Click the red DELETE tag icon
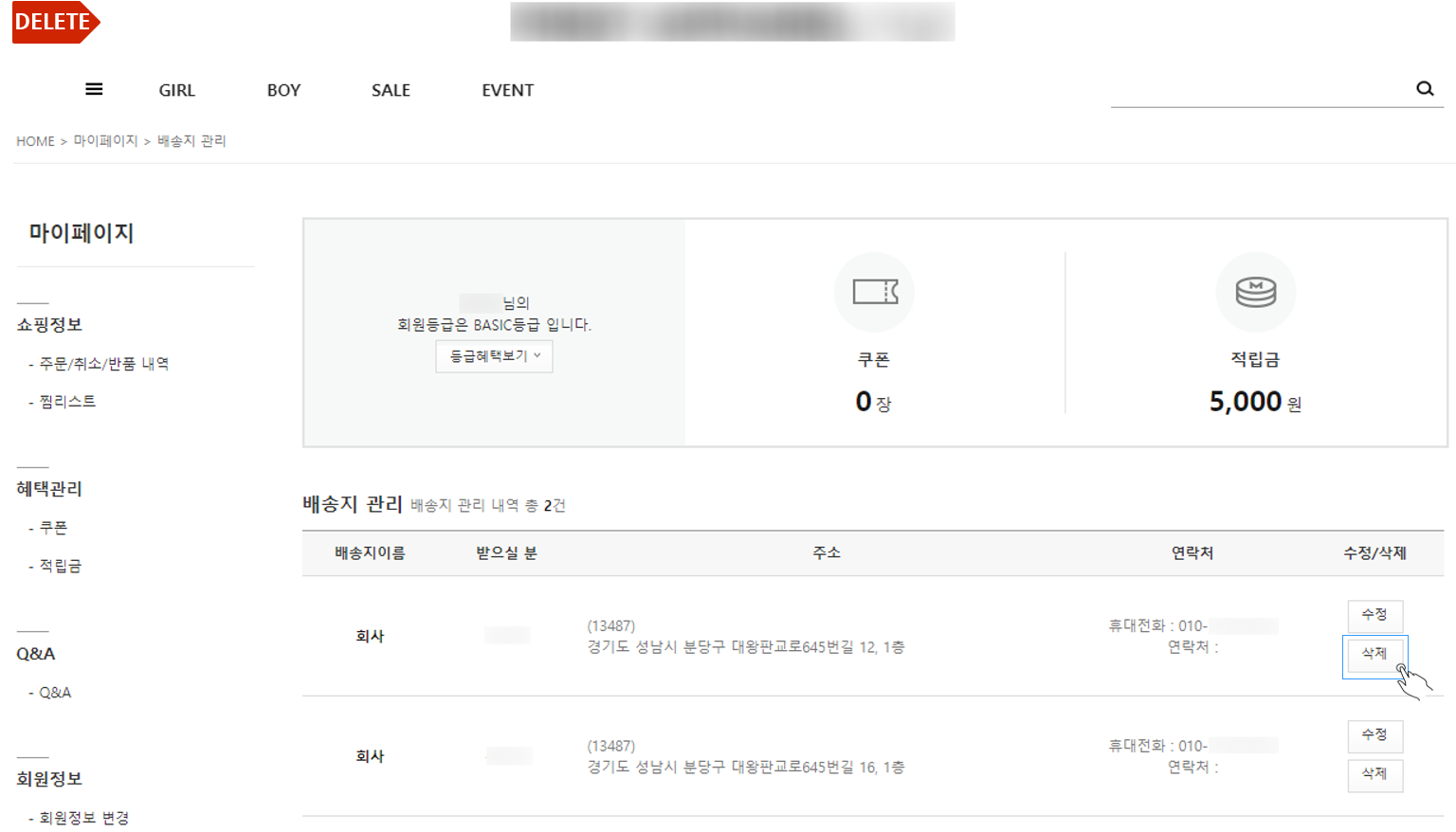Viewport: 1456px width, 832px height. click(x=56, y=22)
